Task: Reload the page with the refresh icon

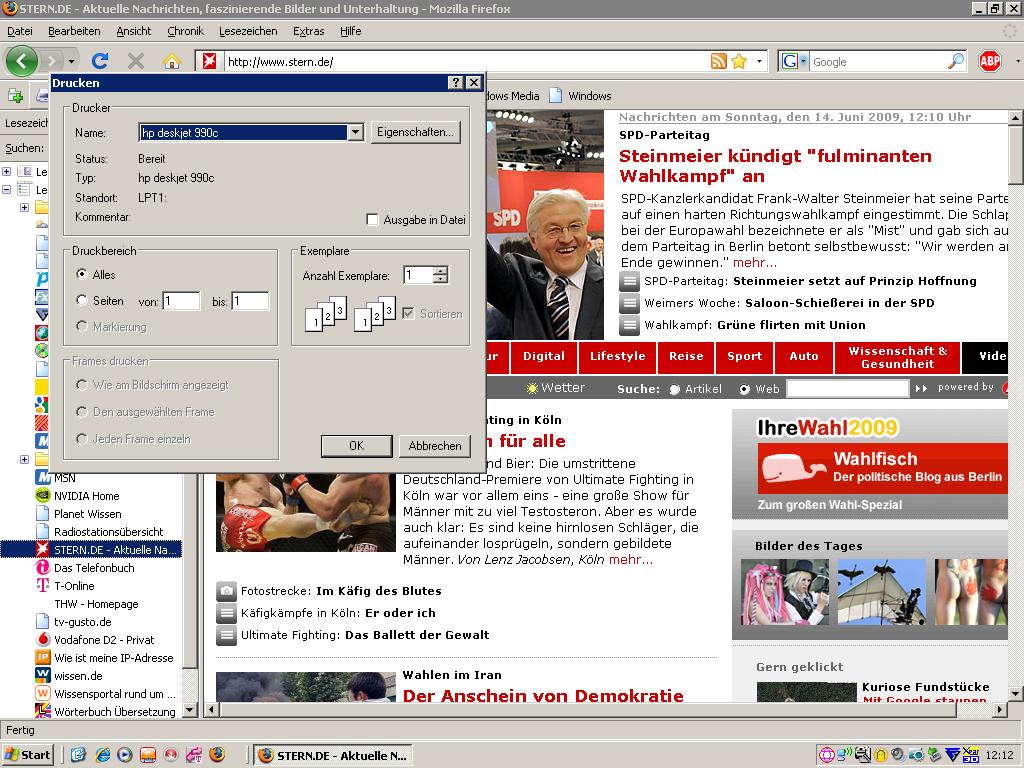Action: [99, 61]
